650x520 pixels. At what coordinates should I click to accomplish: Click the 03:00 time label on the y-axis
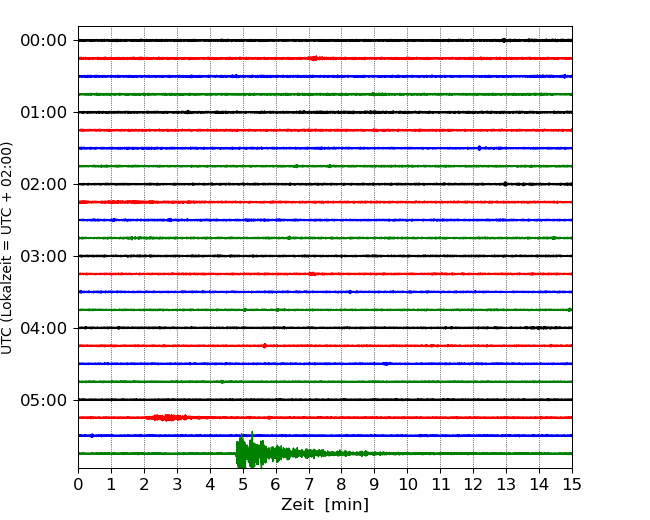(x=44, y=256)
